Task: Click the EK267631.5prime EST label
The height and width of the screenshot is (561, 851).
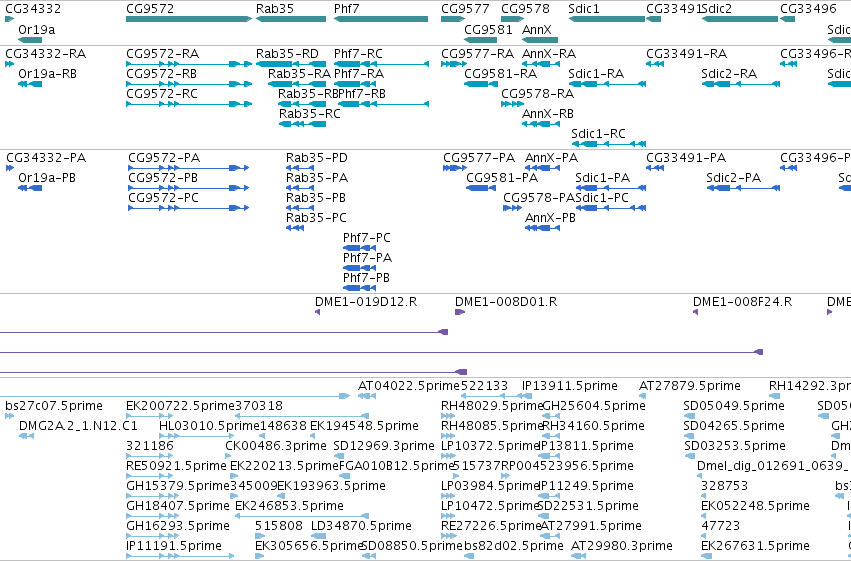Action: [x=755, y=546]
